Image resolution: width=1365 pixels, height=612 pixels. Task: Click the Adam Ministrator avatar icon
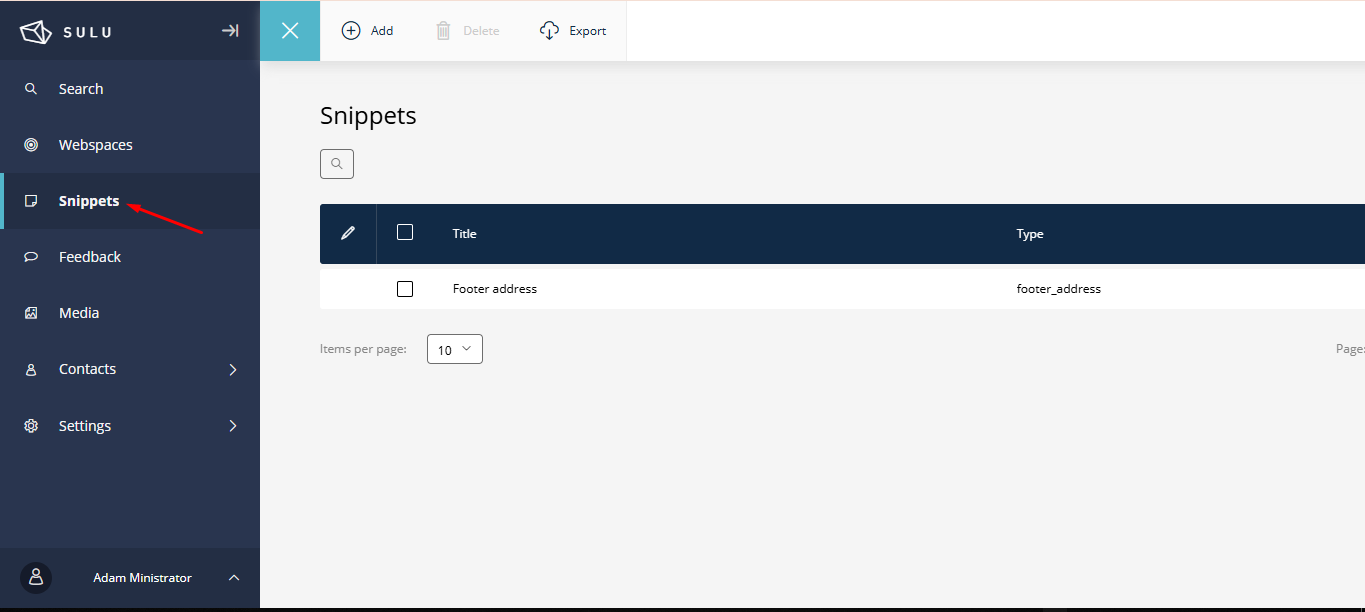tap(35, 577)
